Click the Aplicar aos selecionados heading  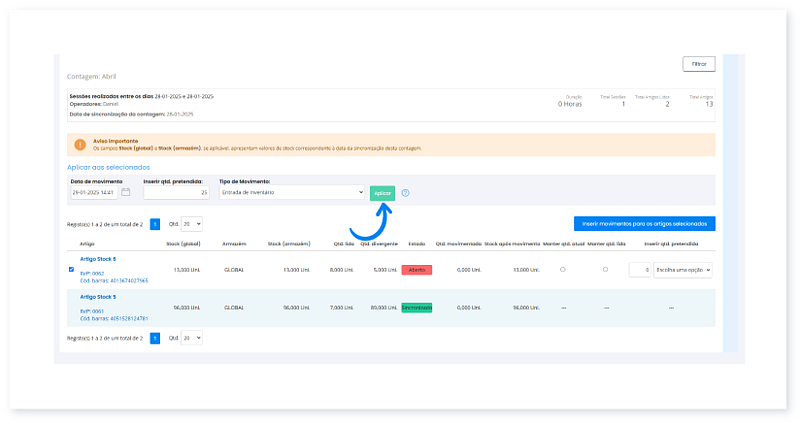click(109, 167)
